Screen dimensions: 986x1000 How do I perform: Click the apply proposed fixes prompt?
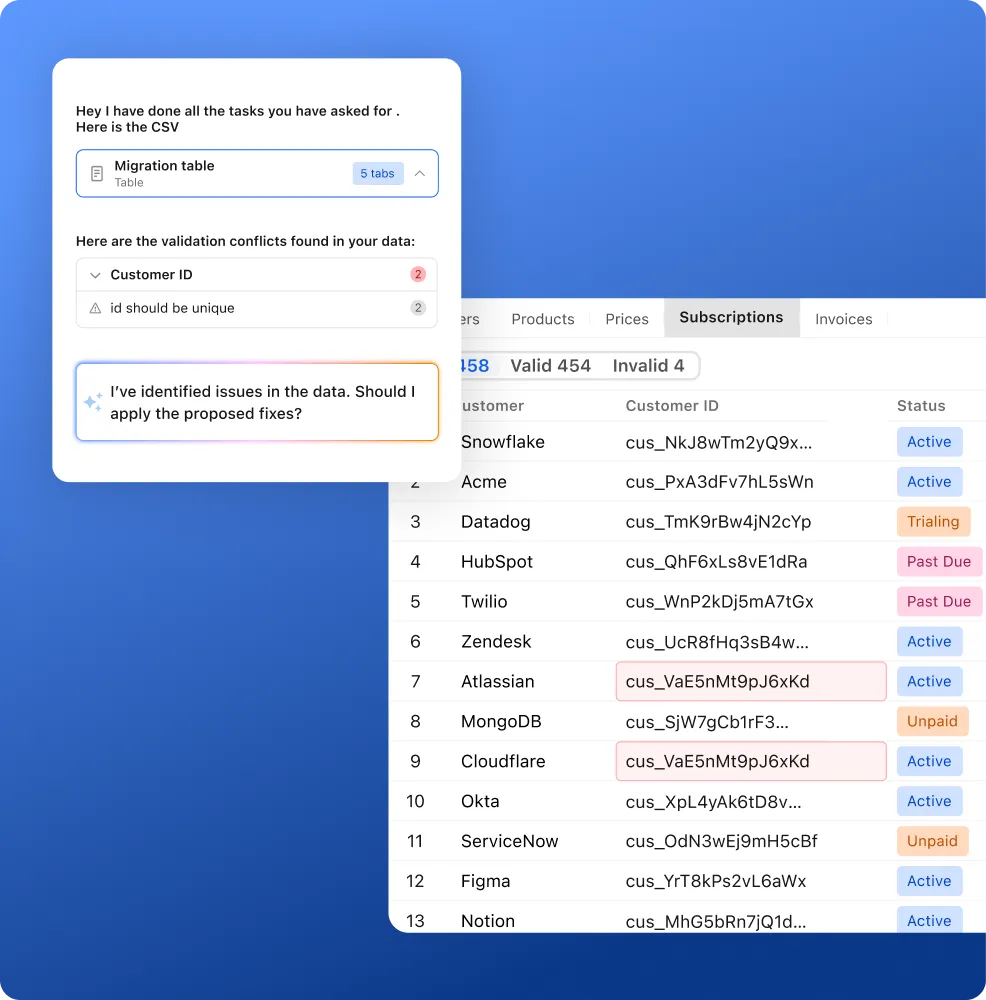click(257, 402)
